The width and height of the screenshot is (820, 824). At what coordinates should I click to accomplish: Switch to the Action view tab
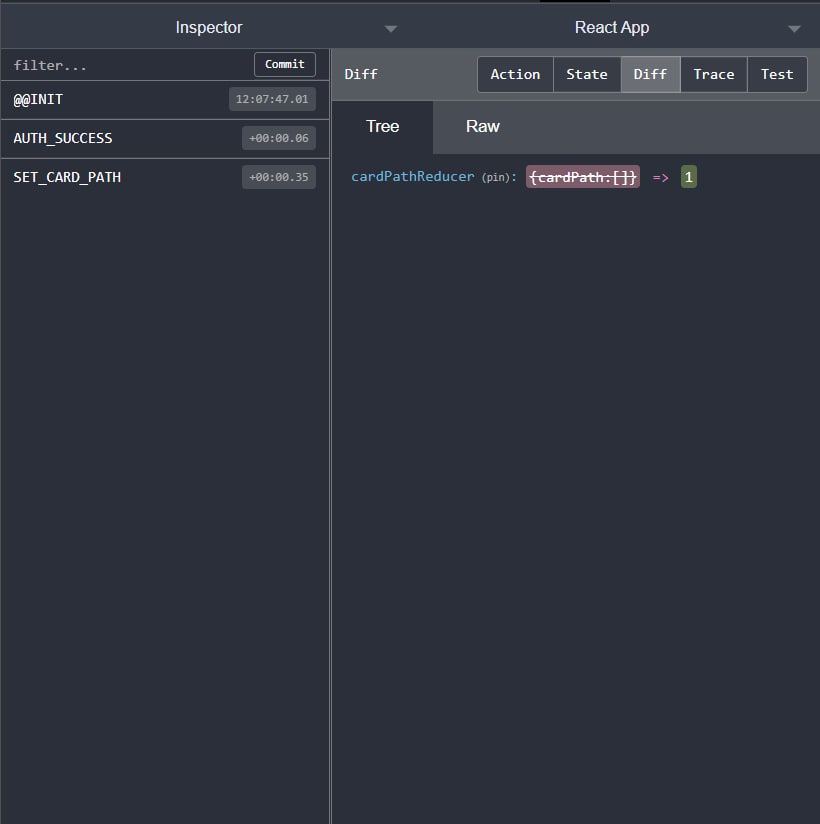point(515,74)
